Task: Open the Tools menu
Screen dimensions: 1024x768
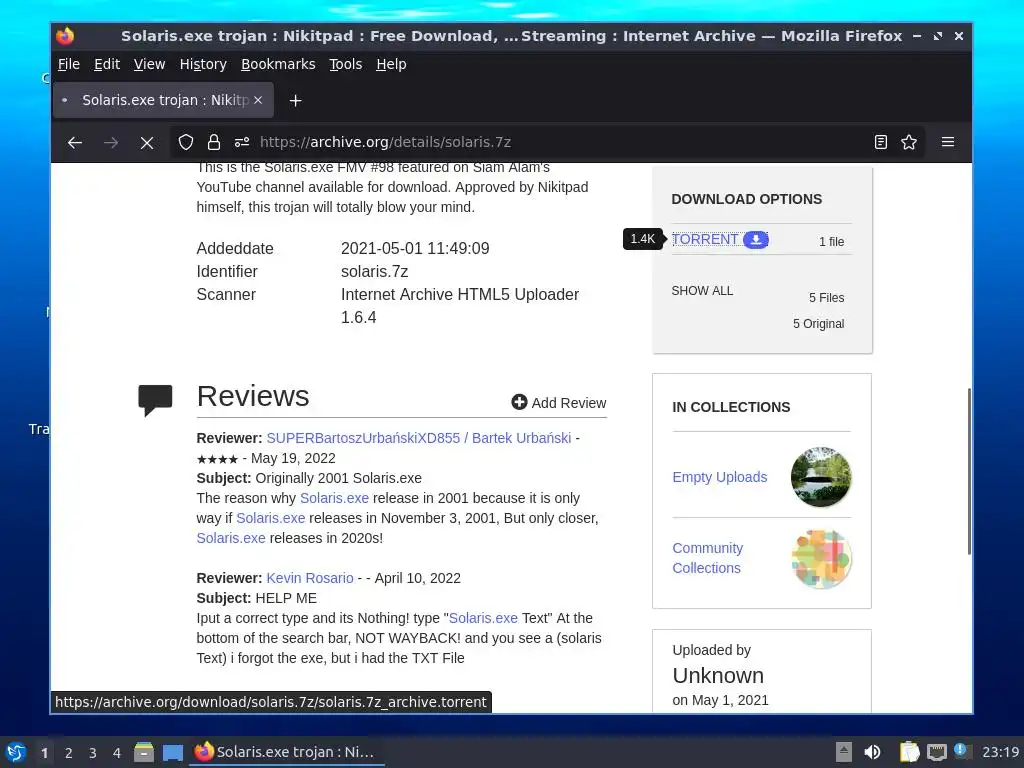Action: (345, 64)
